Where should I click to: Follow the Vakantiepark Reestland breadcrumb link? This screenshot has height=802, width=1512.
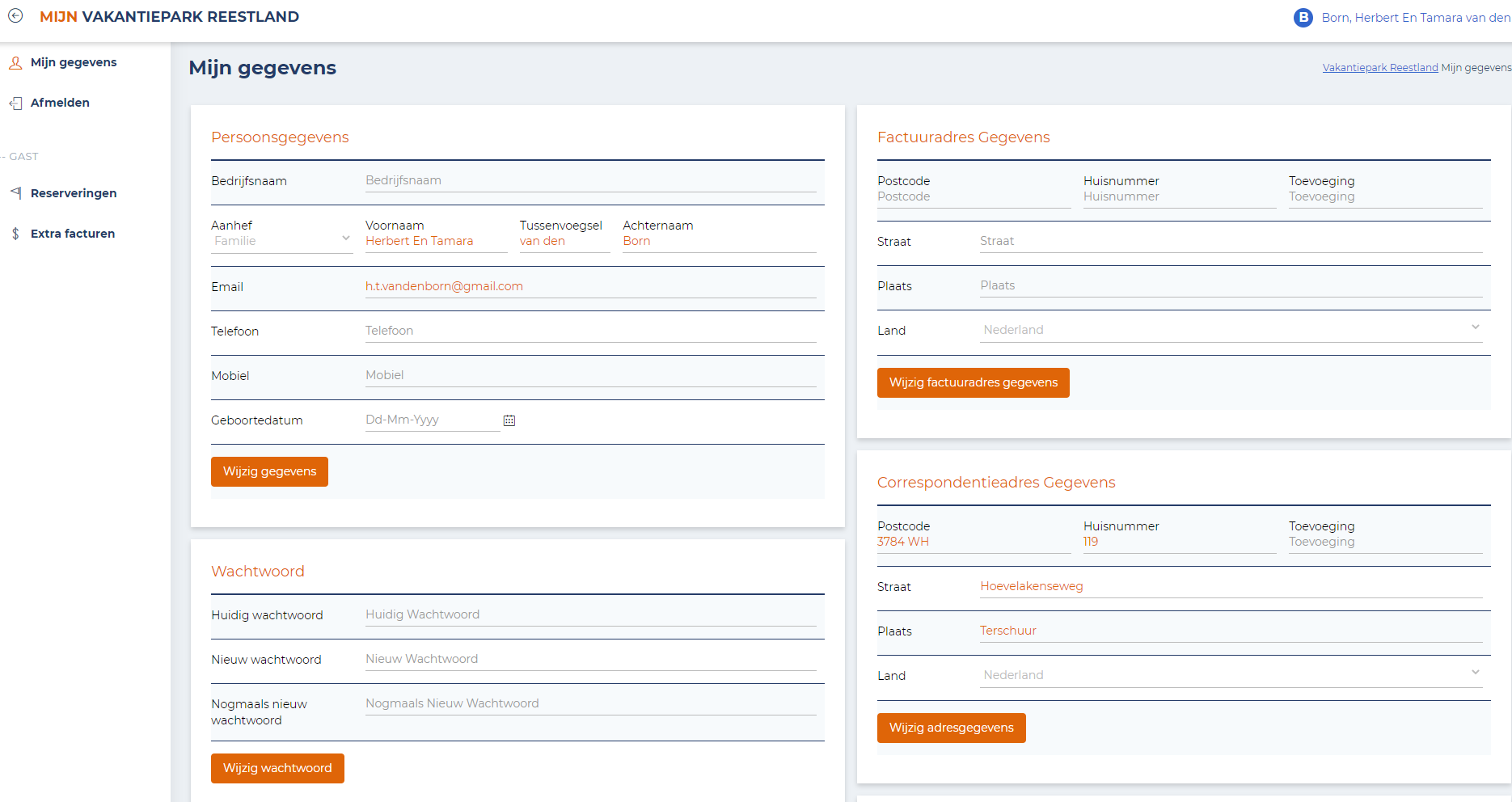click(1380, 68)
